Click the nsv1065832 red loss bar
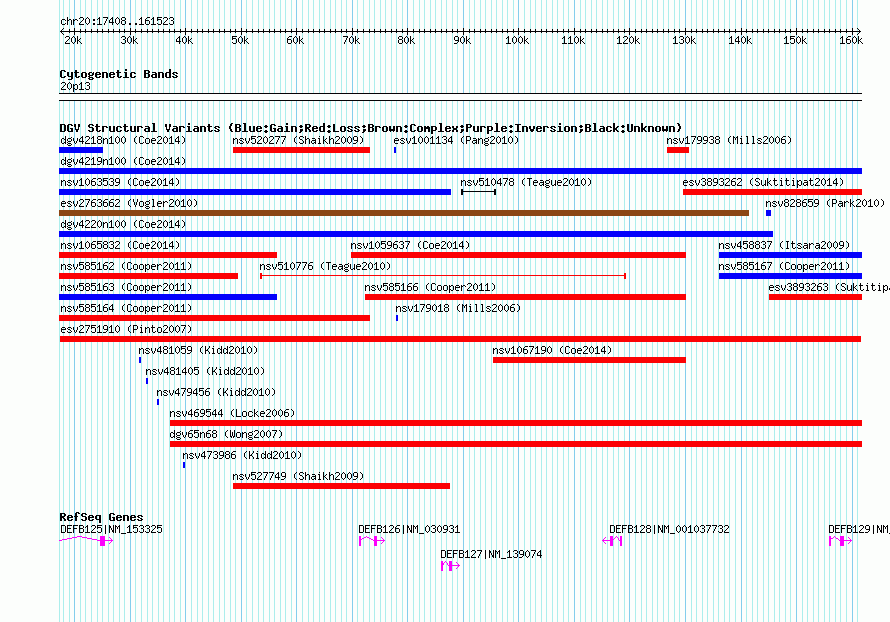The image size is (890, 622). point(168,255)
